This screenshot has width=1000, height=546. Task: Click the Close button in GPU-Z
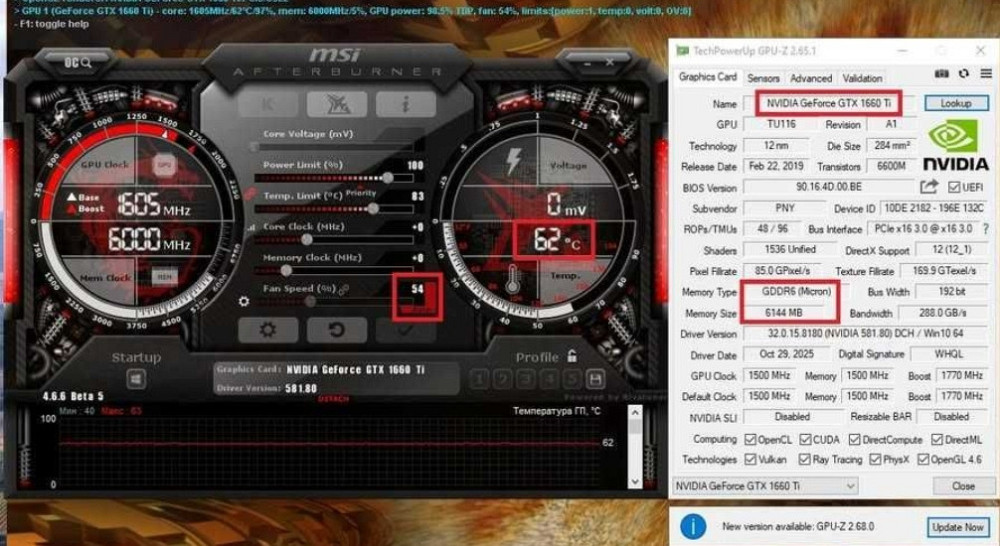click(x=963, y=486)
